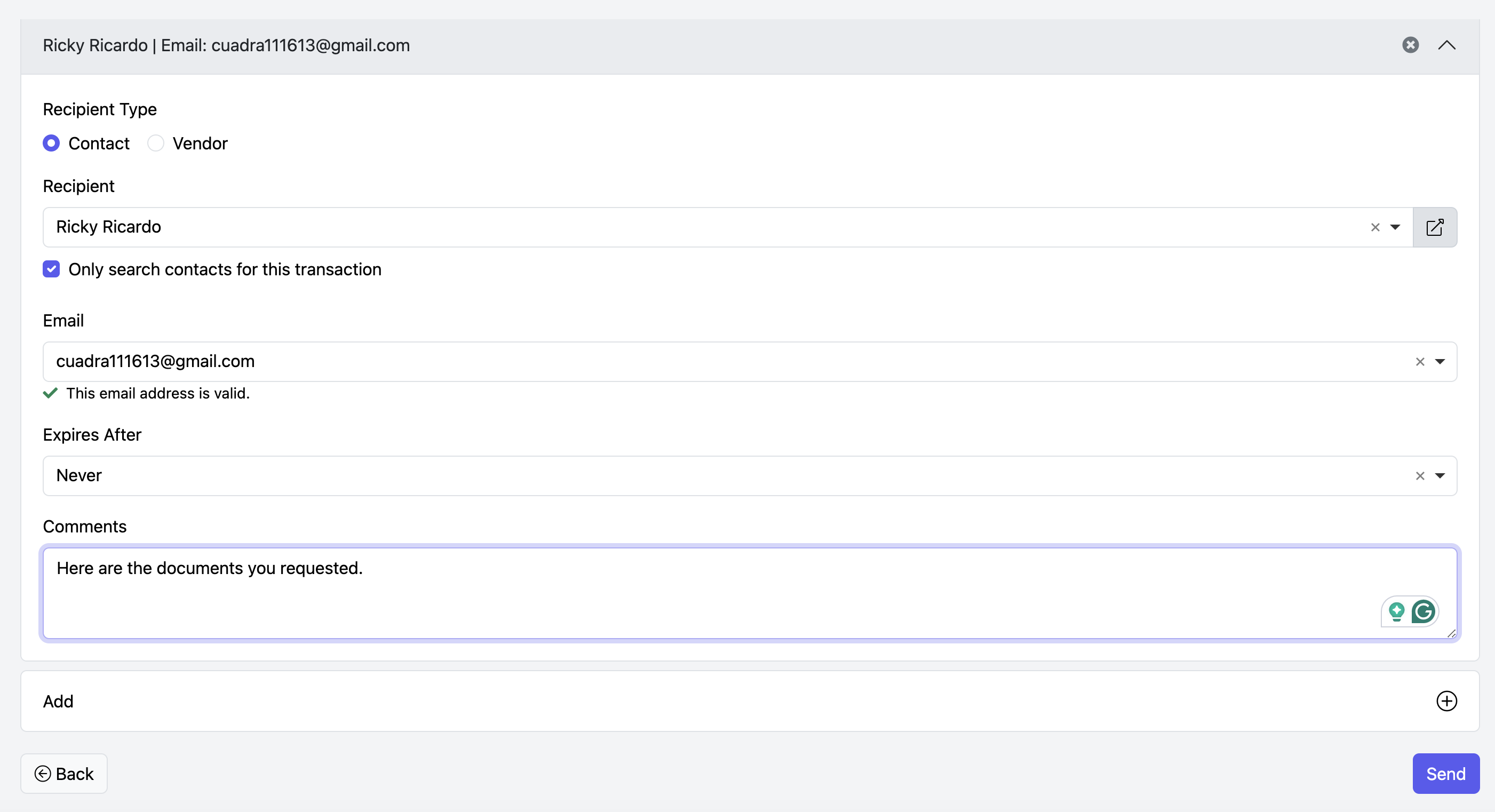The width and height of the screenshot is (1495, 812).
Task: Click the lightbulb suggestion icon in comments
Action: click(1396, 611)
